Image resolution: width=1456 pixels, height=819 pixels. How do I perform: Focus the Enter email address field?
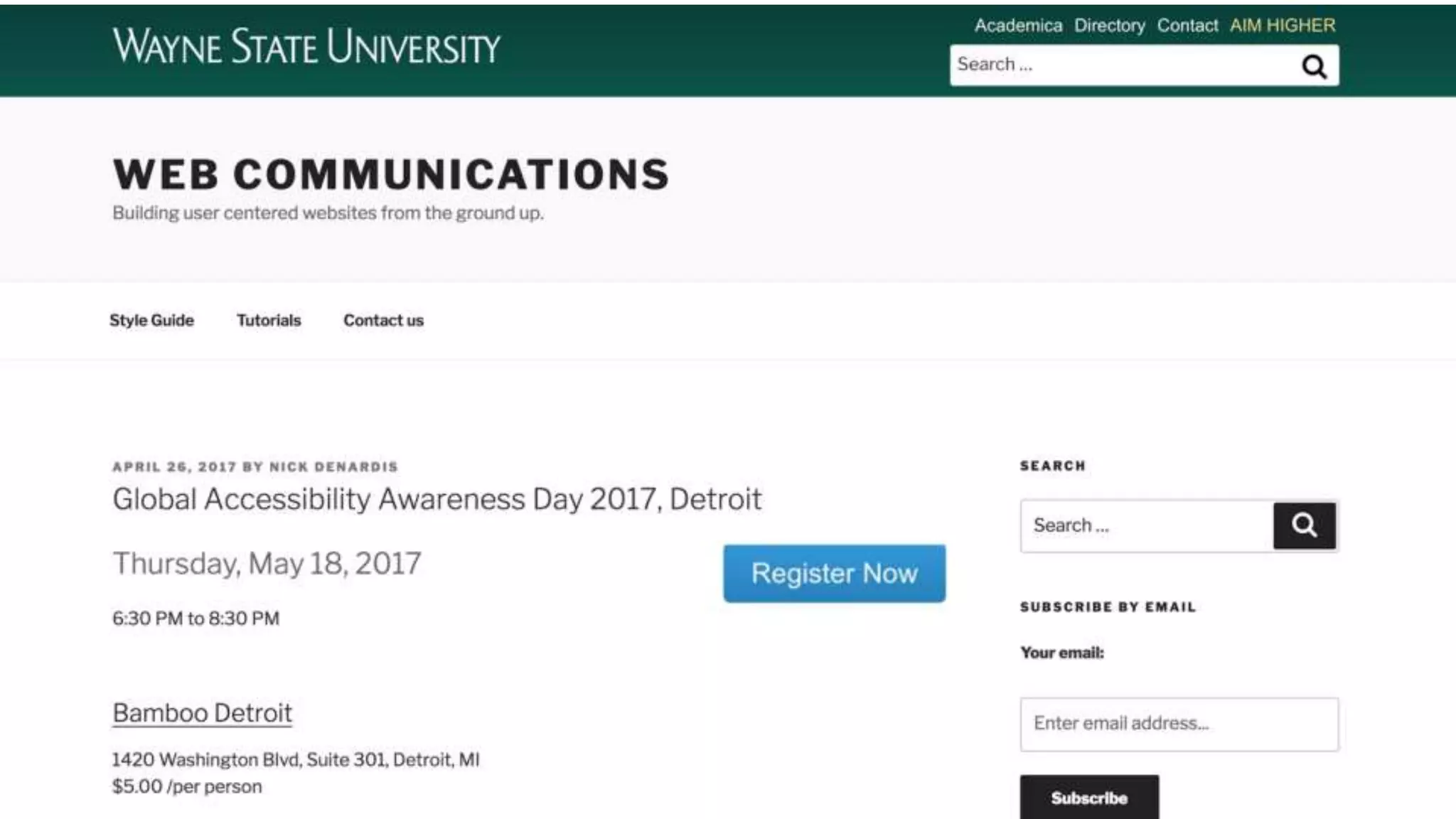point(1179,724)
